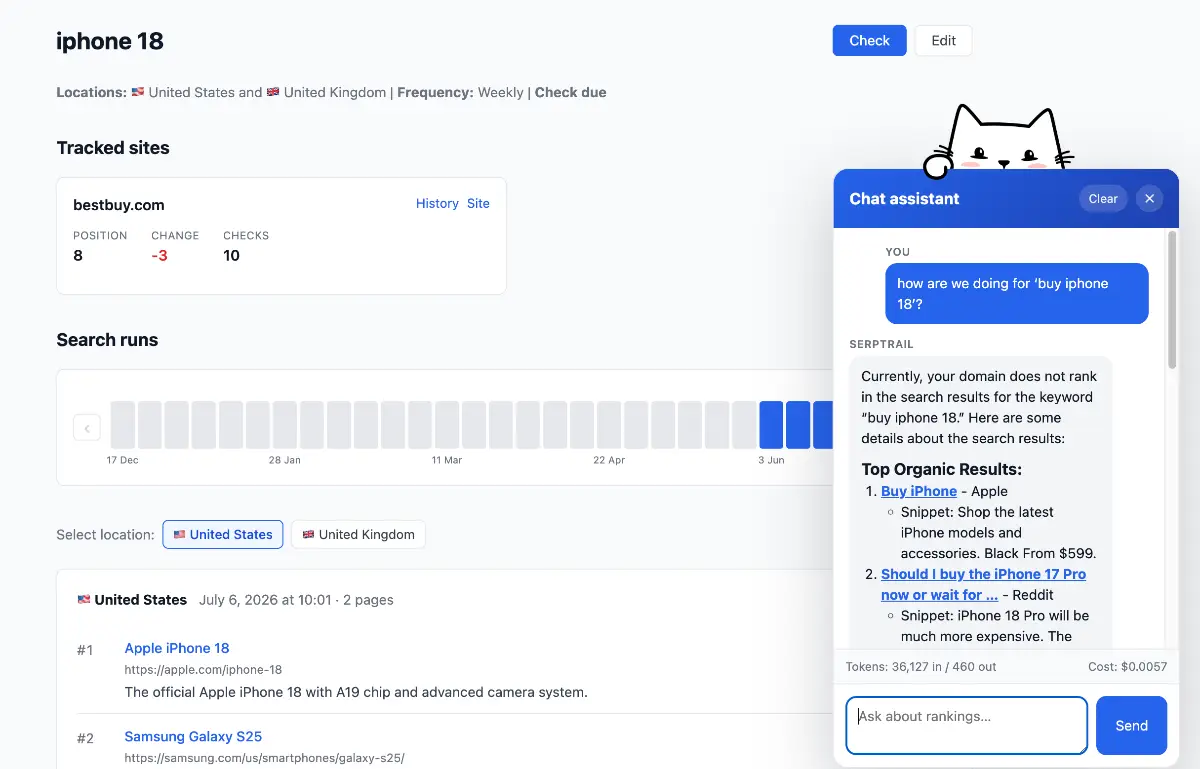Run a Check for iphone 18
The width and height of the screenshot is (1200, 769).
(869, 41)
